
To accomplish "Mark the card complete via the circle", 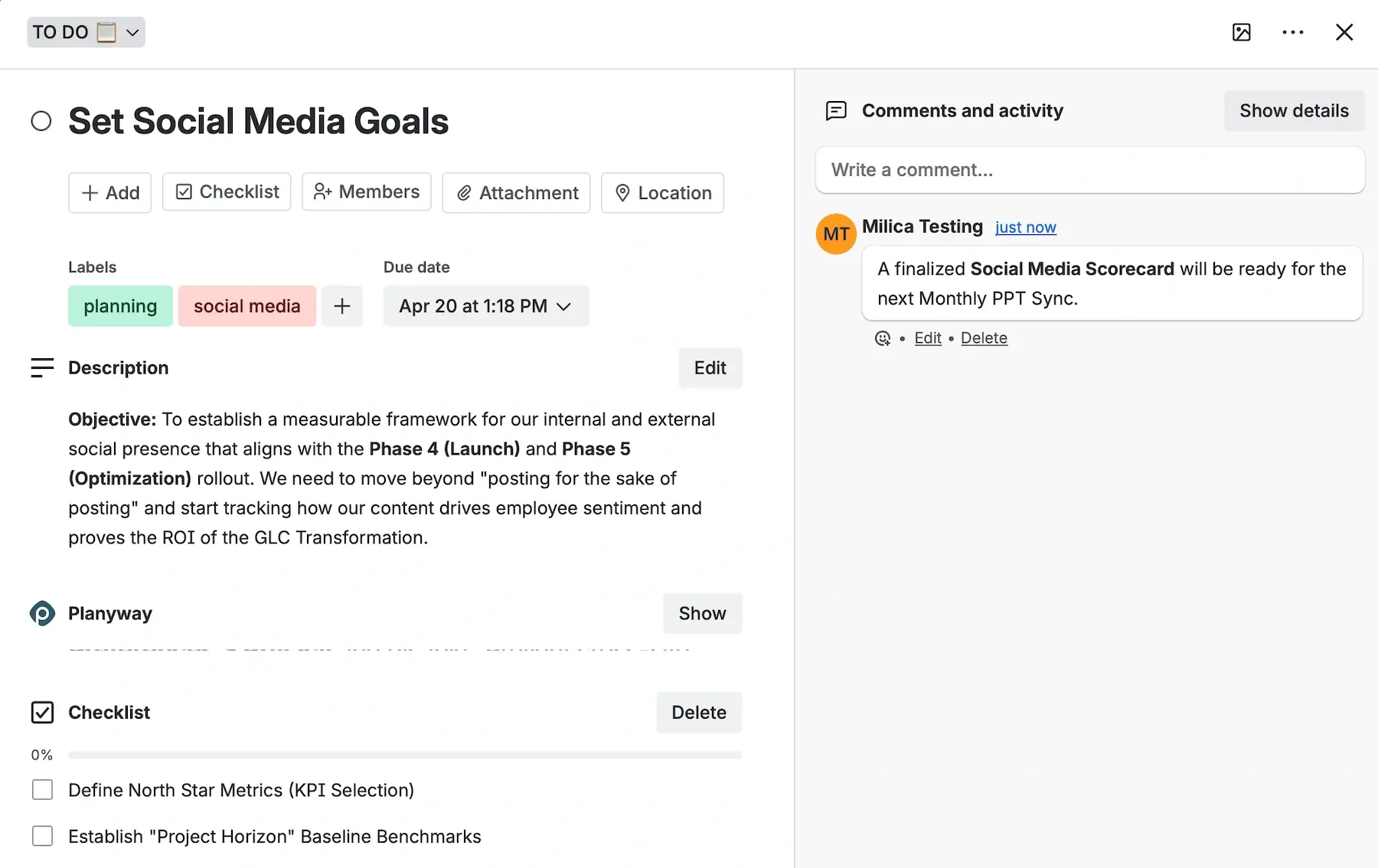I will (41, 120).
